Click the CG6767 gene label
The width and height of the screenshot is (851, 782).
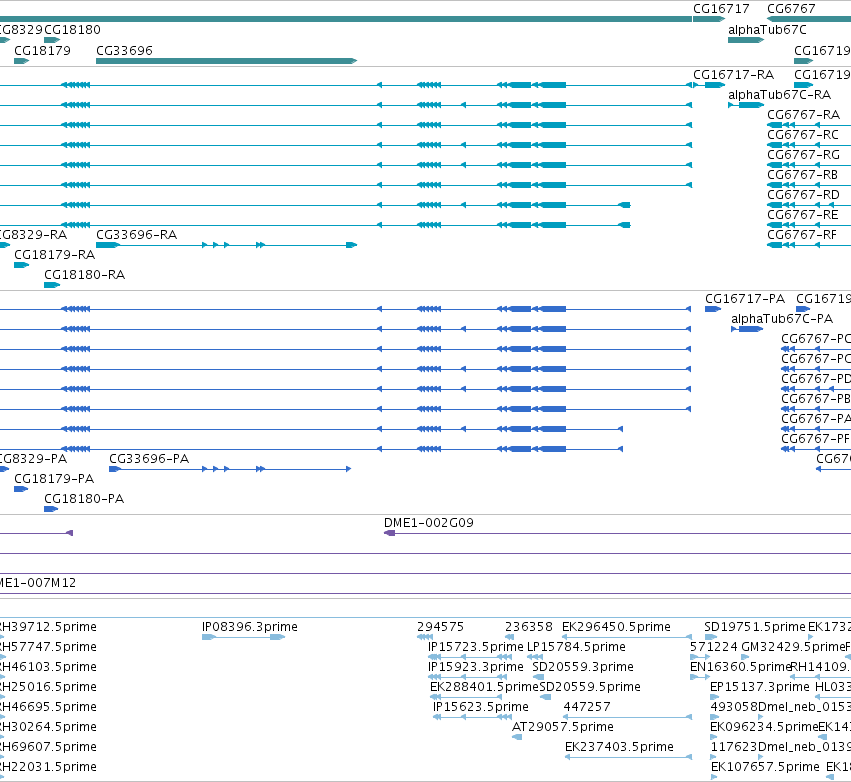pyautogui.click(x=791, y=9)
